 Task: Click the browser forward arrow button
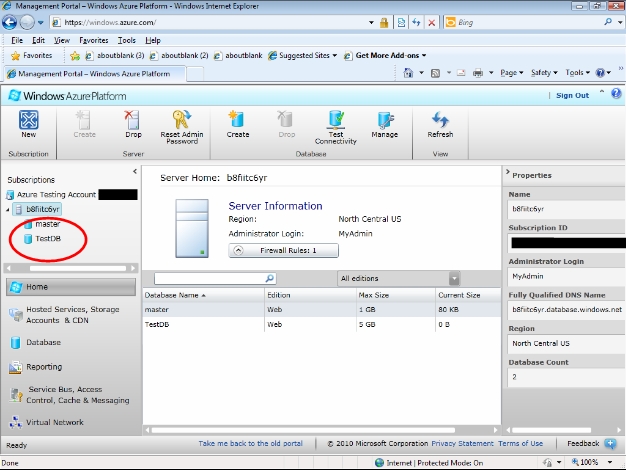pyautogui.click(x=27, y=22)
